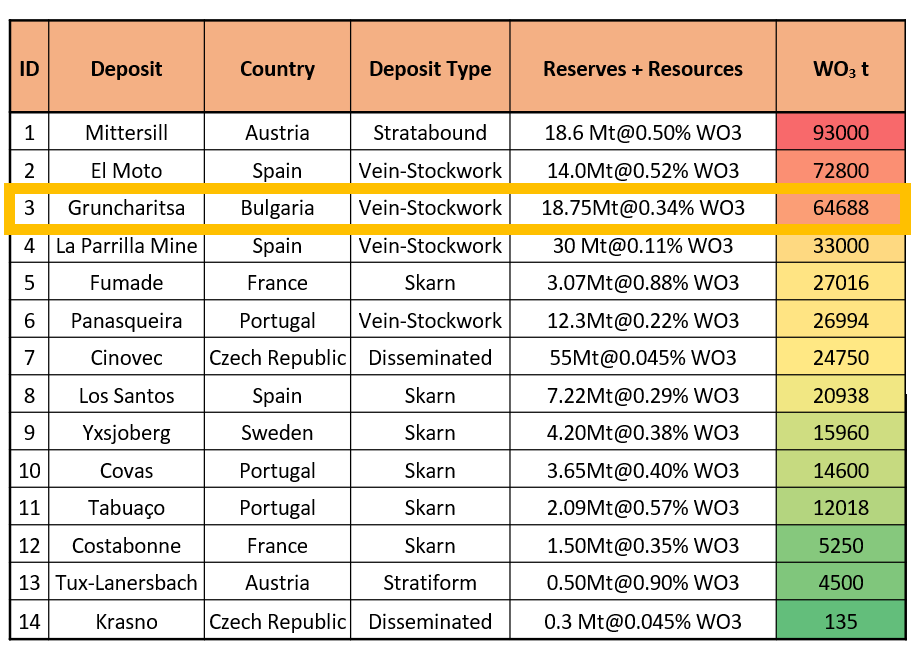This screenshot has height=663, width=914.
Task: Click the Country column header
Action: 277,69
